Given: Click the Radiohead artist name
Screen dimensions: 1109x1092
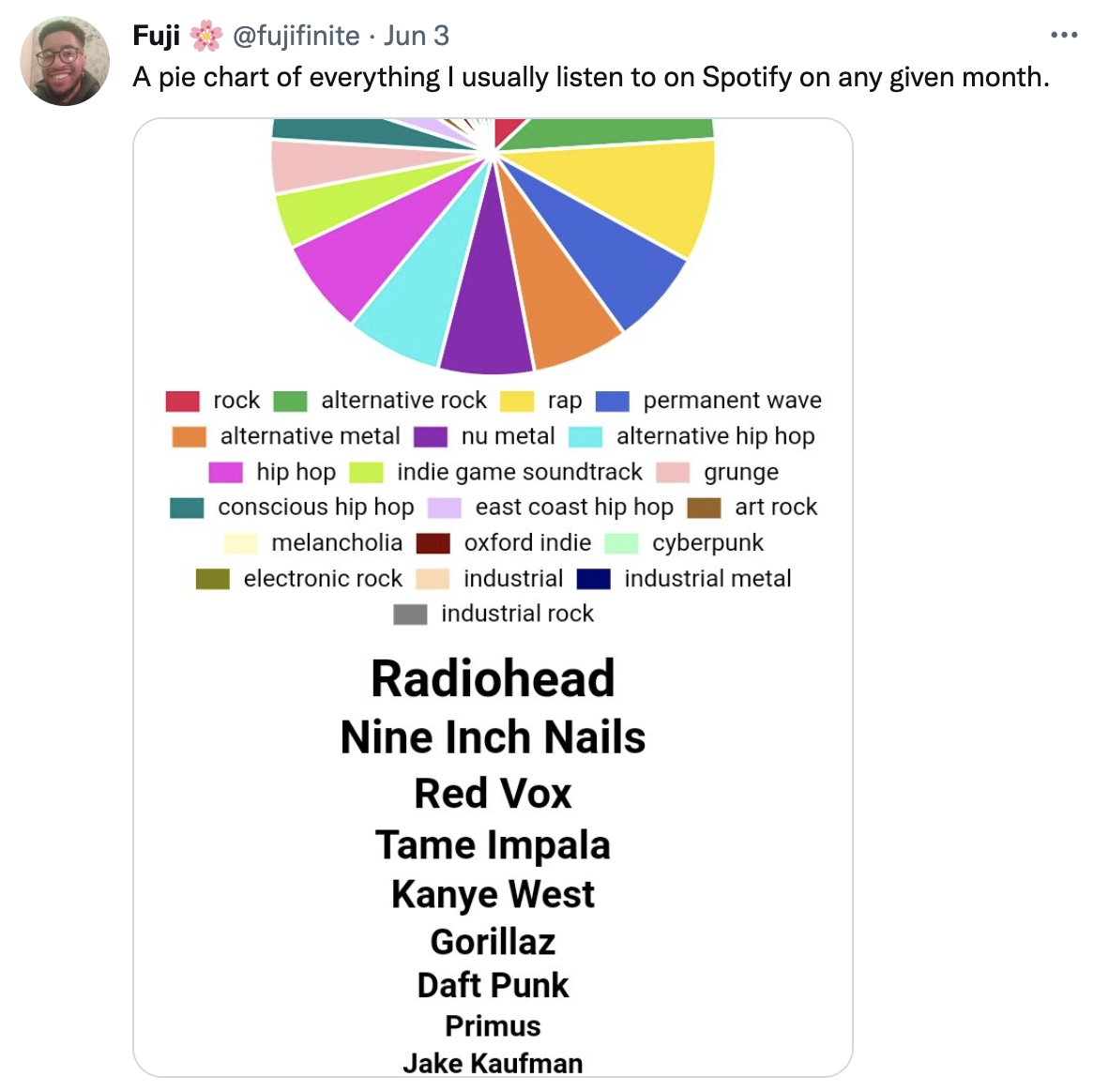Looking at the screenshot, I should point(493,678).
